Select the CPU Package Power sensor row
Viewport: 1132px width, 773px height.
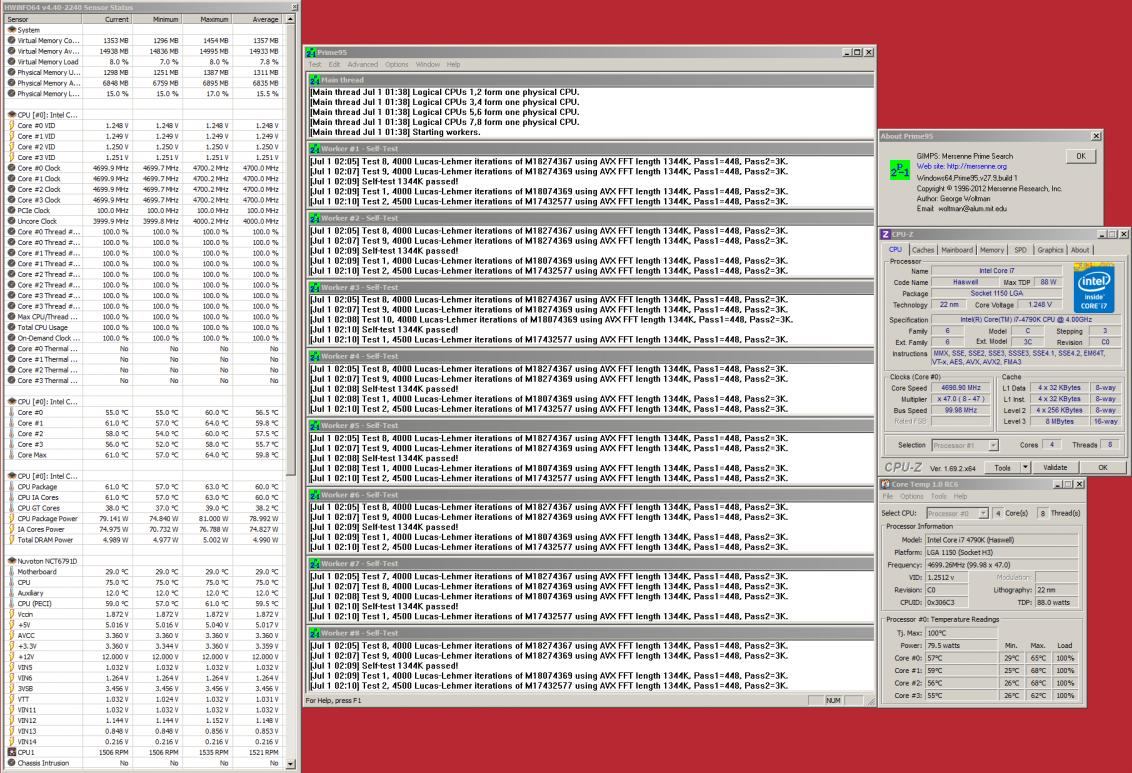coord(143,518)
